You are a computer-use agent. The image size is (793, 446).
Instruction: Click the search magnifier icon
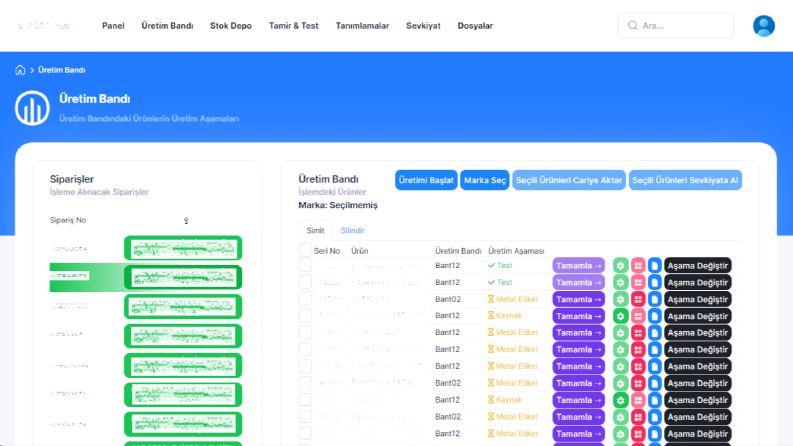(x=633, y=25)
